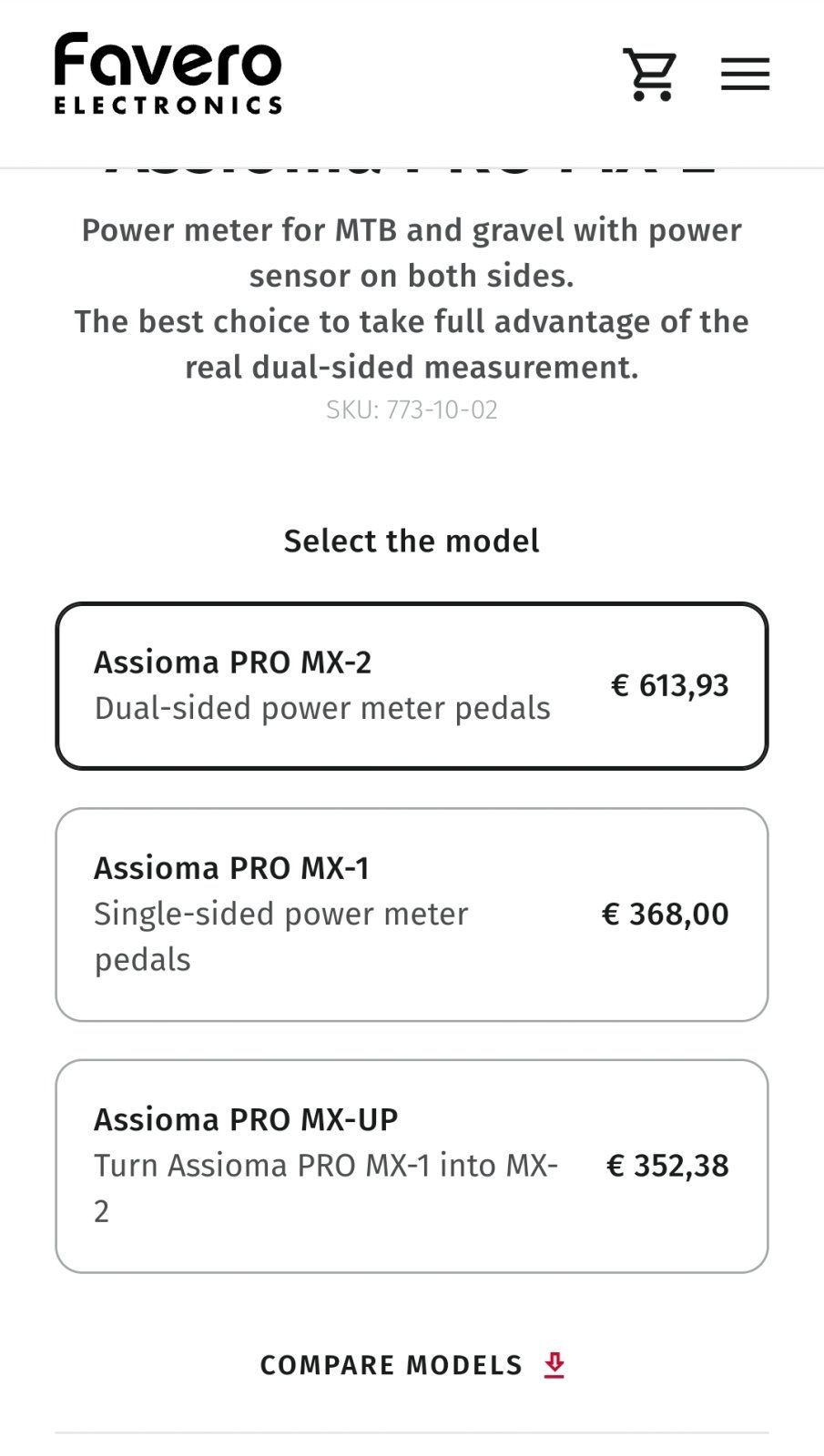
Task: Open the hamburger navigation menu
Action: point(745,75)
